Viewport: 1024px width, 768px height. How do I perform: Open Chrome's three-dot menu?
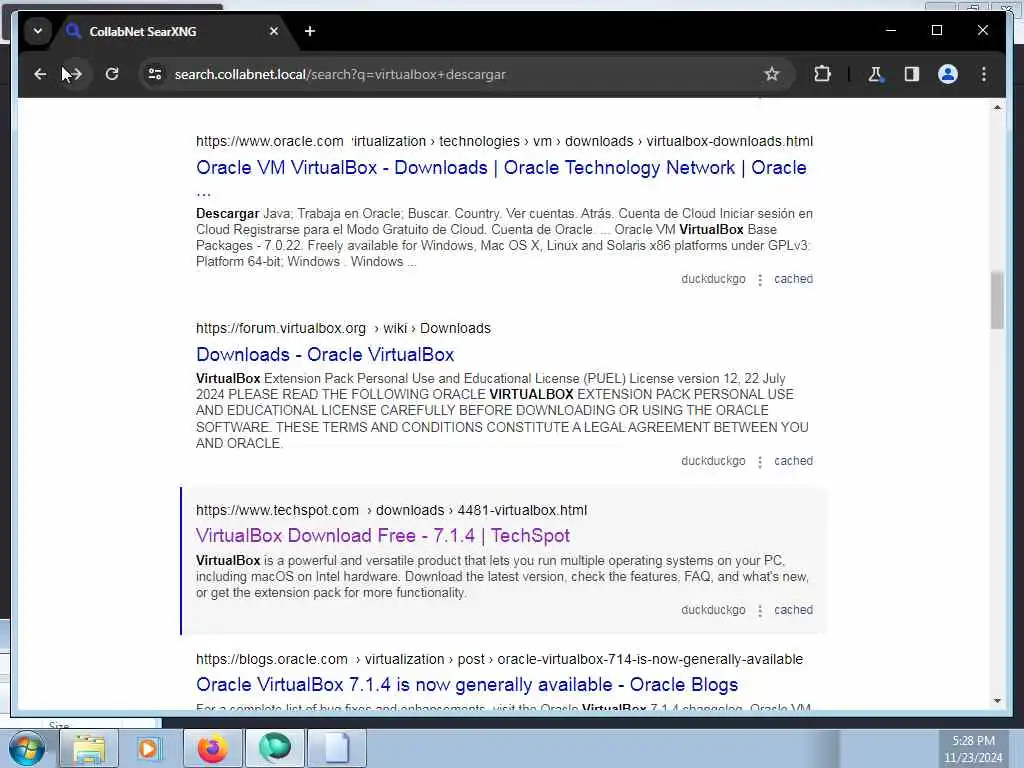pos(984,74)
